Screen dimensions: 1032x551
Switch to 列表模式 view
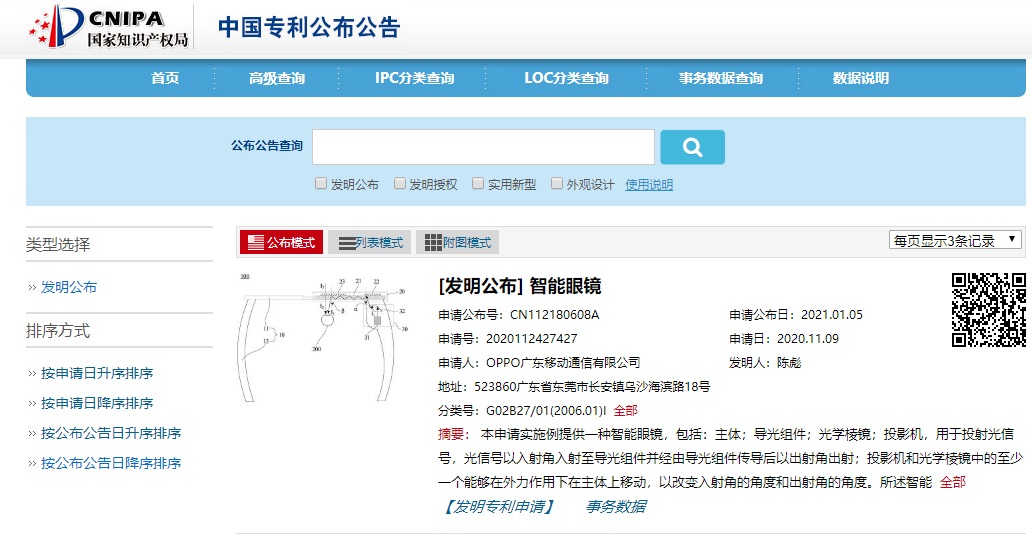coord(370,242)
